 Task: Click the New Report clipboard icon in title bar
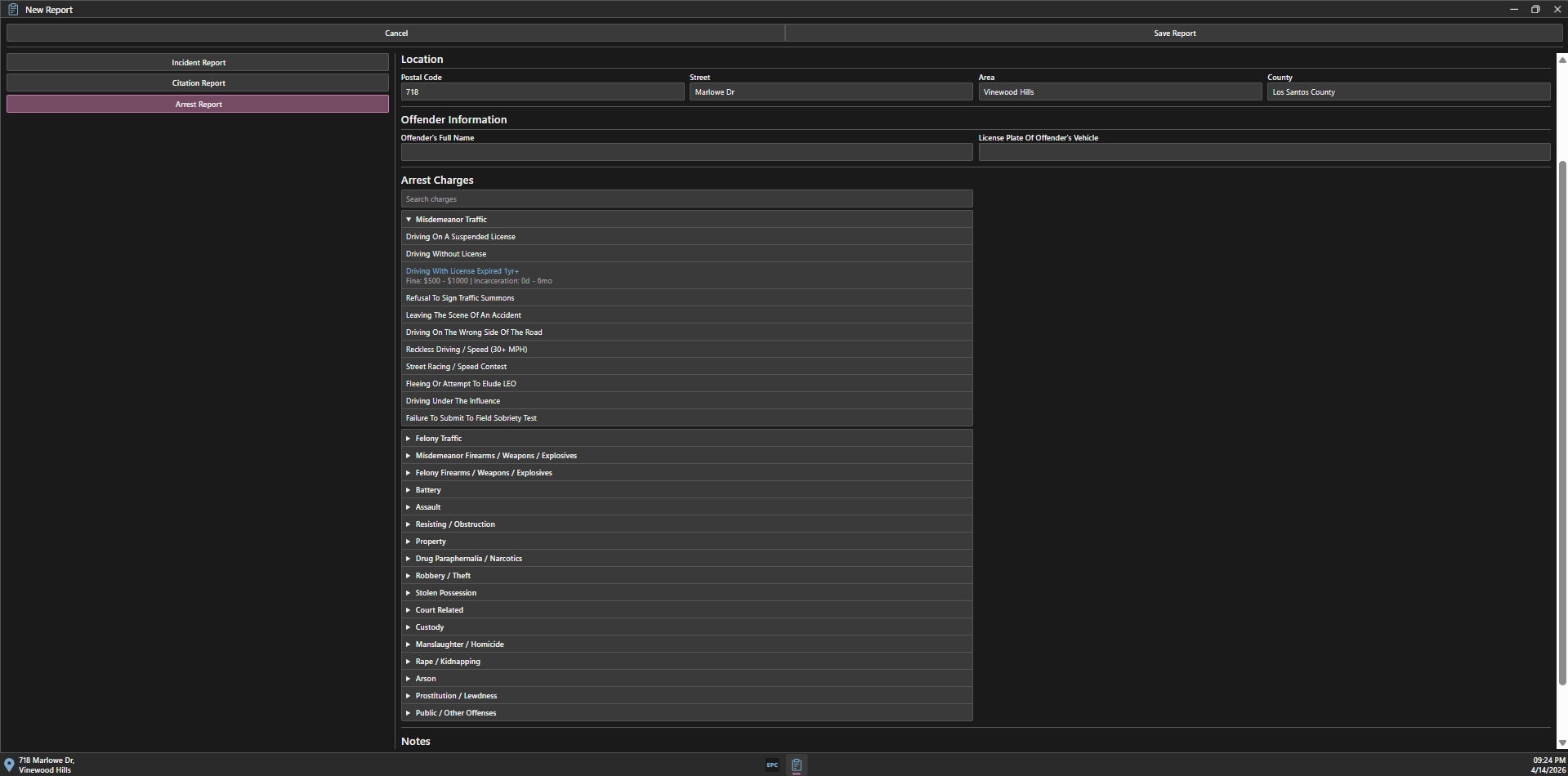coord(13,10)
